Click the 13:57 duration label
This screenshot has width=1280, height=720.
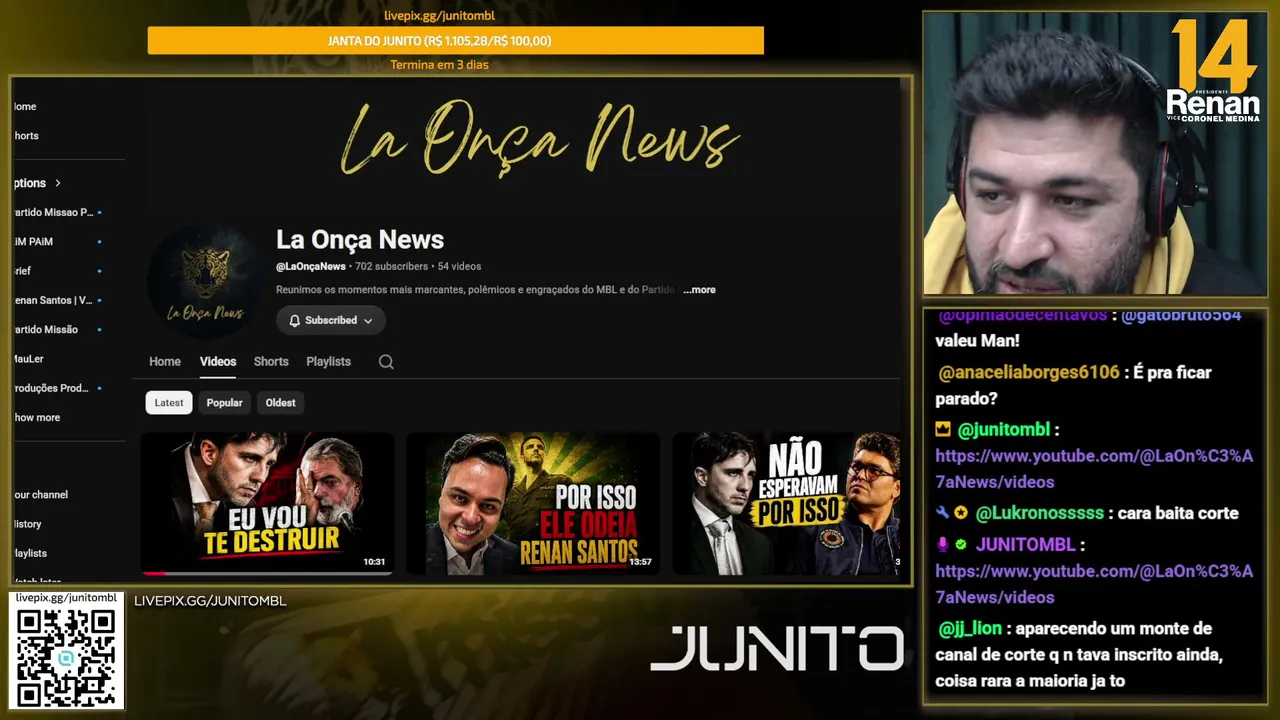pyautogui.click(x=640, y=562)
